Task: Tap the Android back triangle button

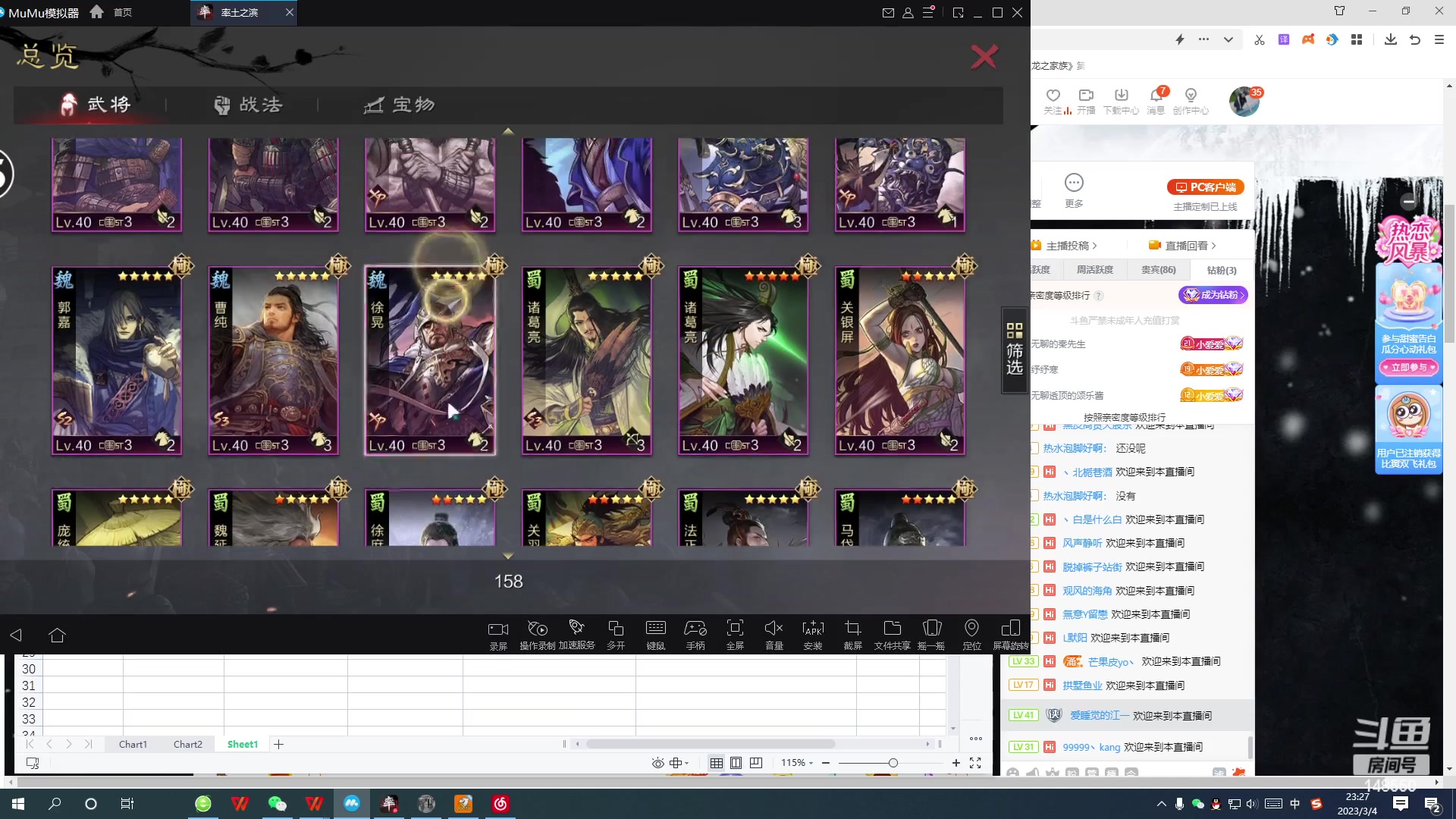Action: coord(16,635)
